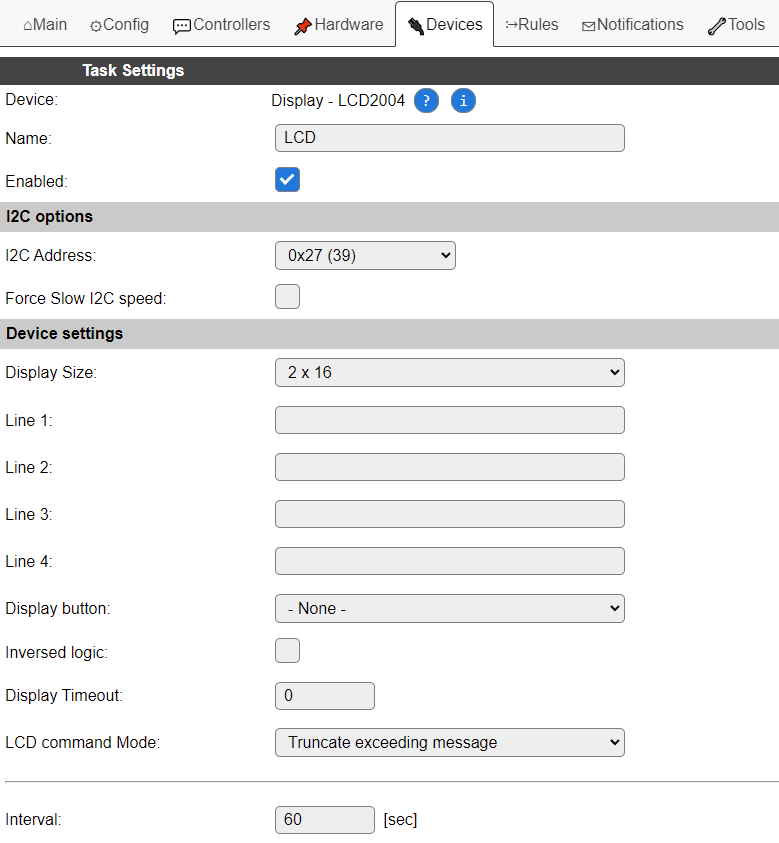Open the Notifications tab
779x843 pixels.
coord(632,24)
